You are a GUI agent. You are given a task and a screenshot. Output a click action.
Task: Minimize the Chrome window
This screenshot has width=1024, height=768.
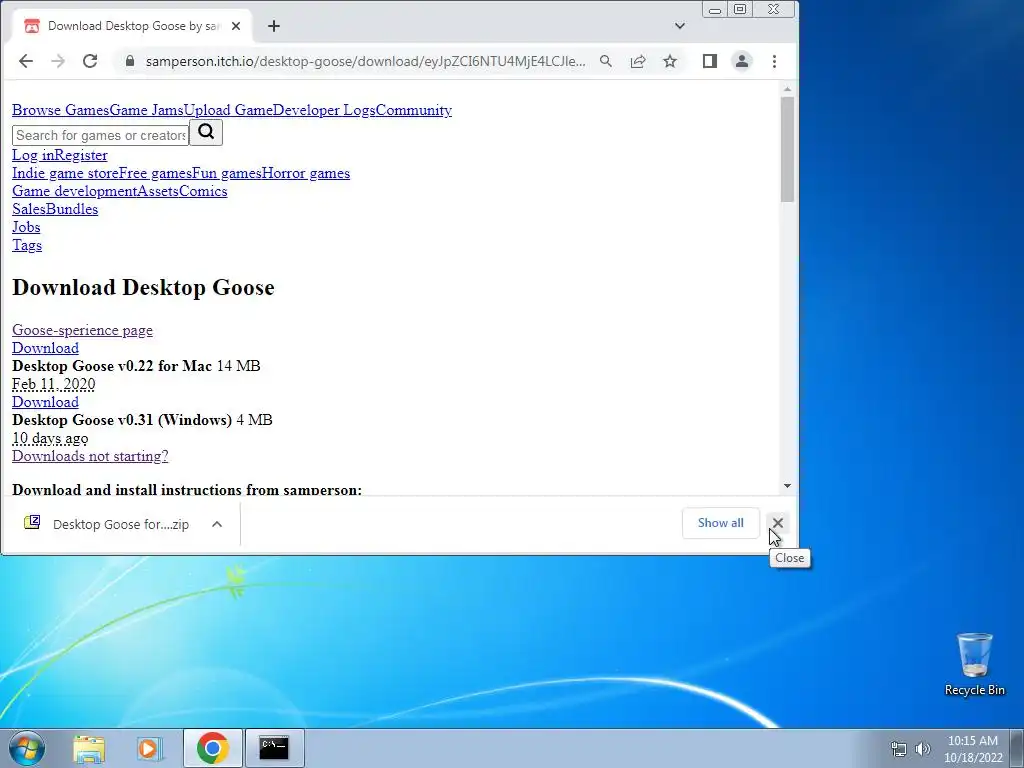[x=715, y=9]
